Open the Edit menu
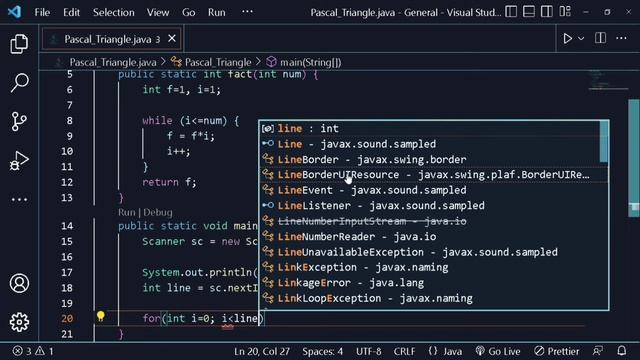The height and width of the screenshot is (360, 640). pos(71,12)
